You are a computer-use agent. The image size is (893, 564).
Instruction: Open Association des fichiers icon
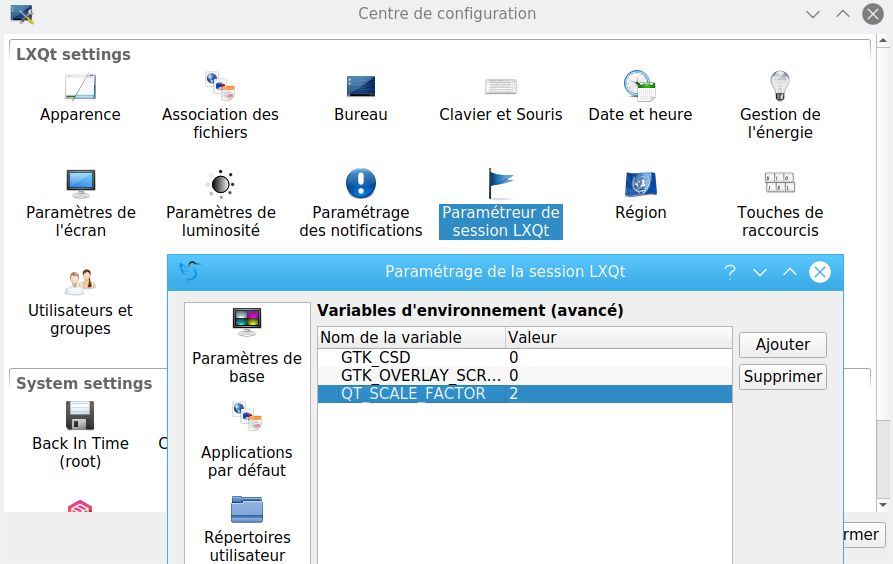pos(220,87)
